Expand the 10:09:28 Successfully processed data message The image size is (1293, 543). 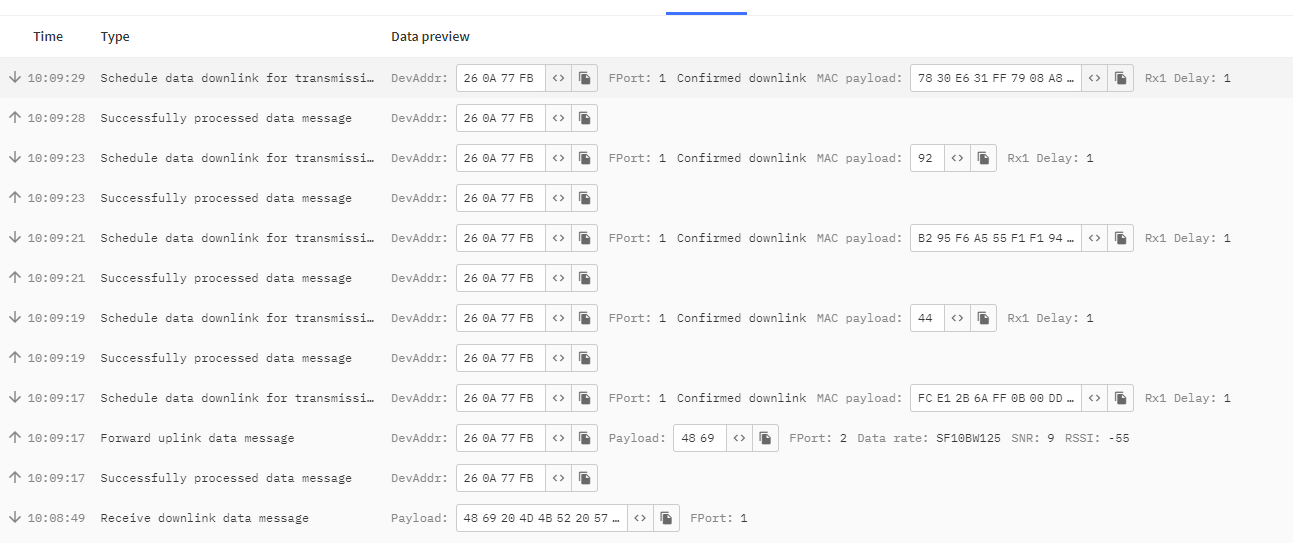pyautogui.click(x=646, y=118)
